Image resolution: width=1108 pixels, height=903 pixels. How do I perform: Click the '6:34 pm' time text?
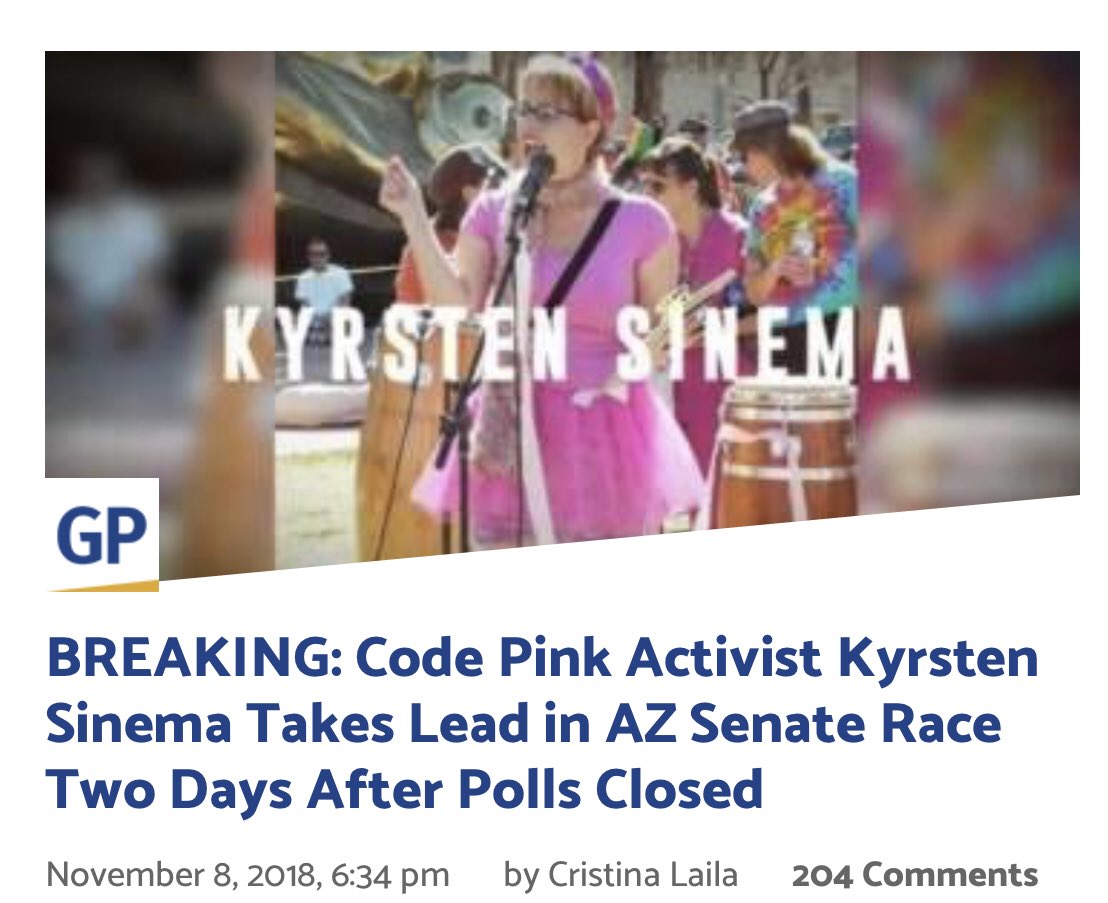pyautogui.click(x=390, y=875)
